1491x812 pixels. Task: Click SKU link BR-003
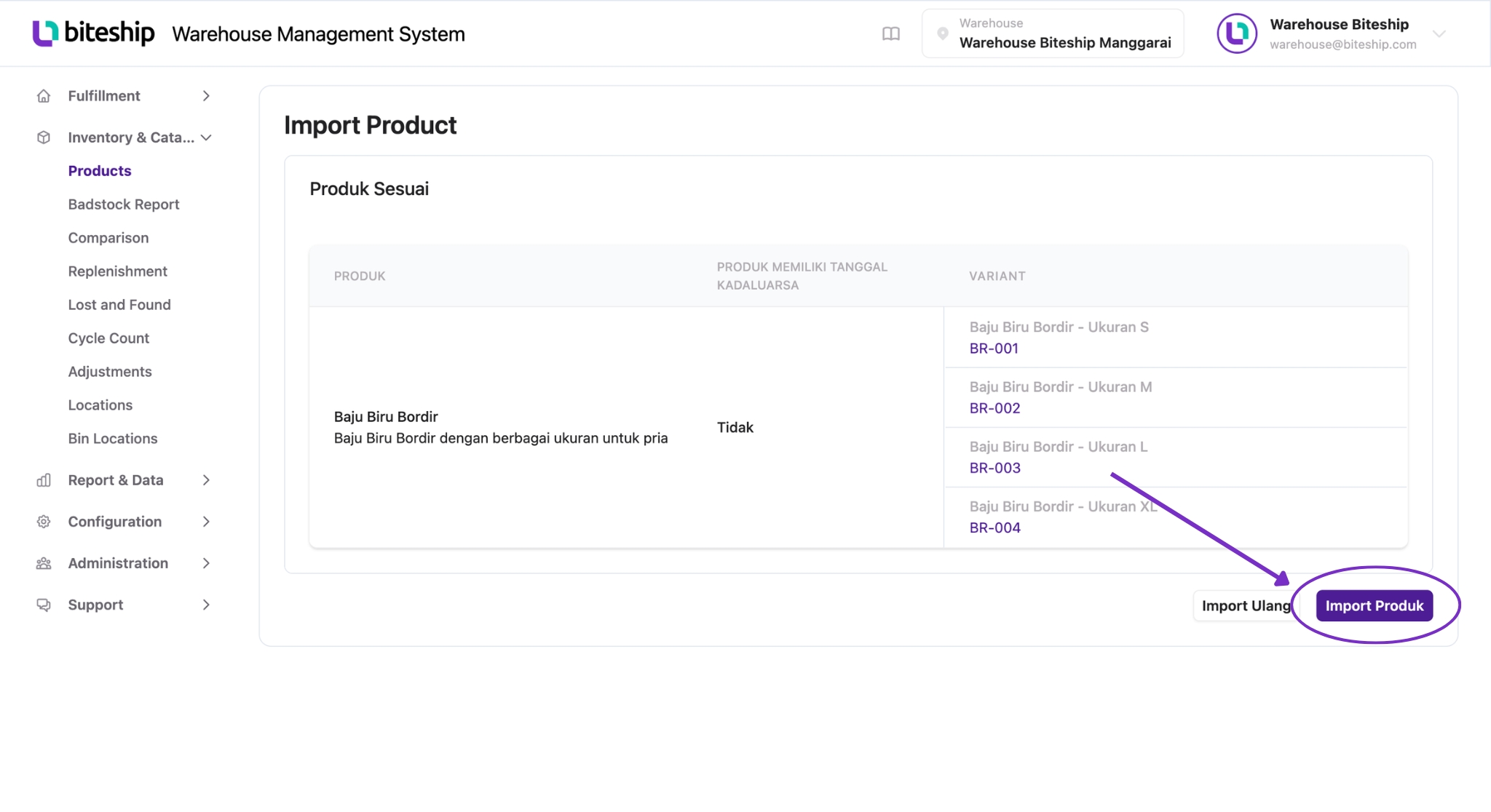pyautogui.click(x=994, y=468)
